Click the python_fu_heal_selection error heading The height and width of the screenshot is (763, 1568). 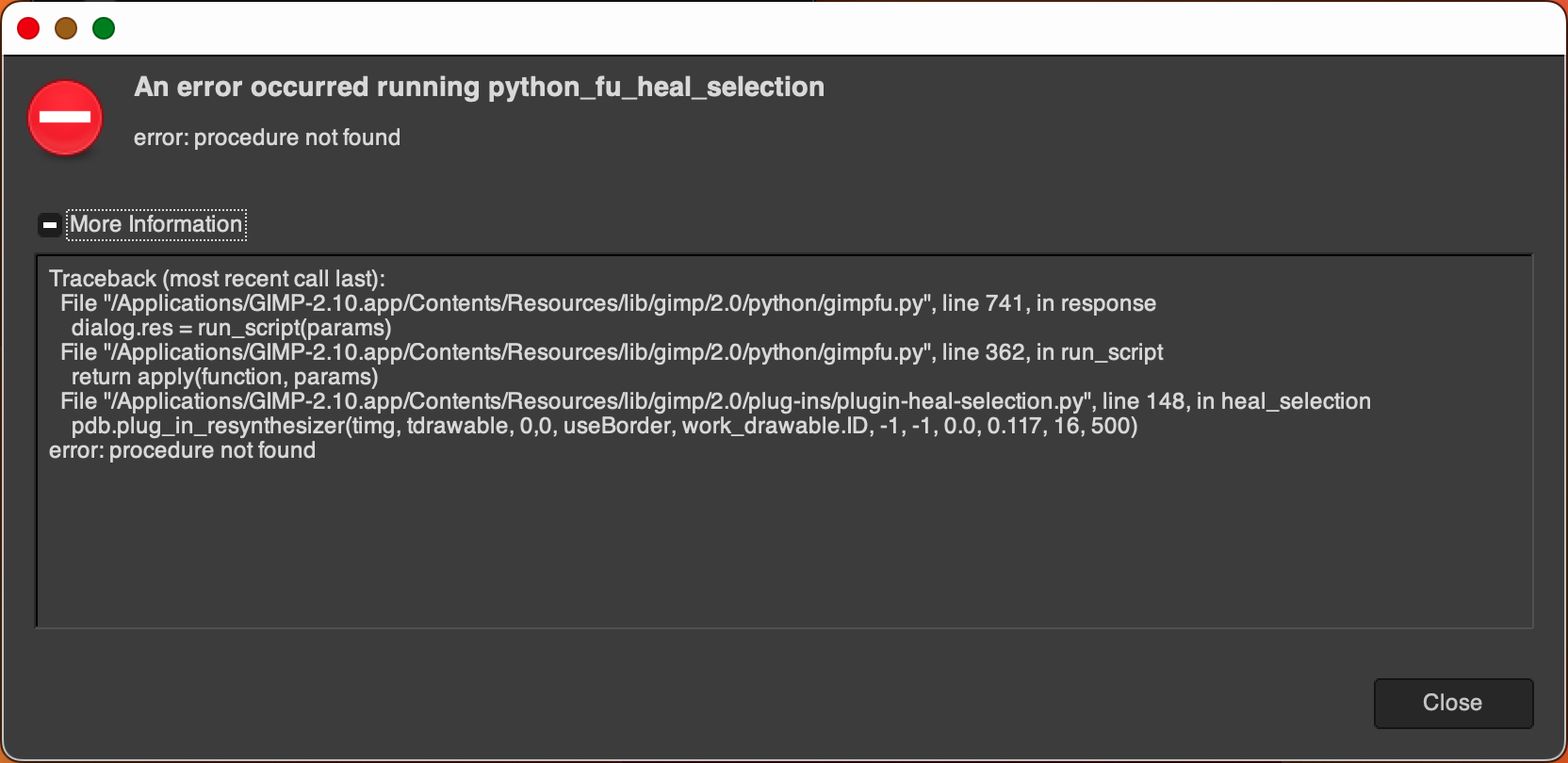[479, 87]
